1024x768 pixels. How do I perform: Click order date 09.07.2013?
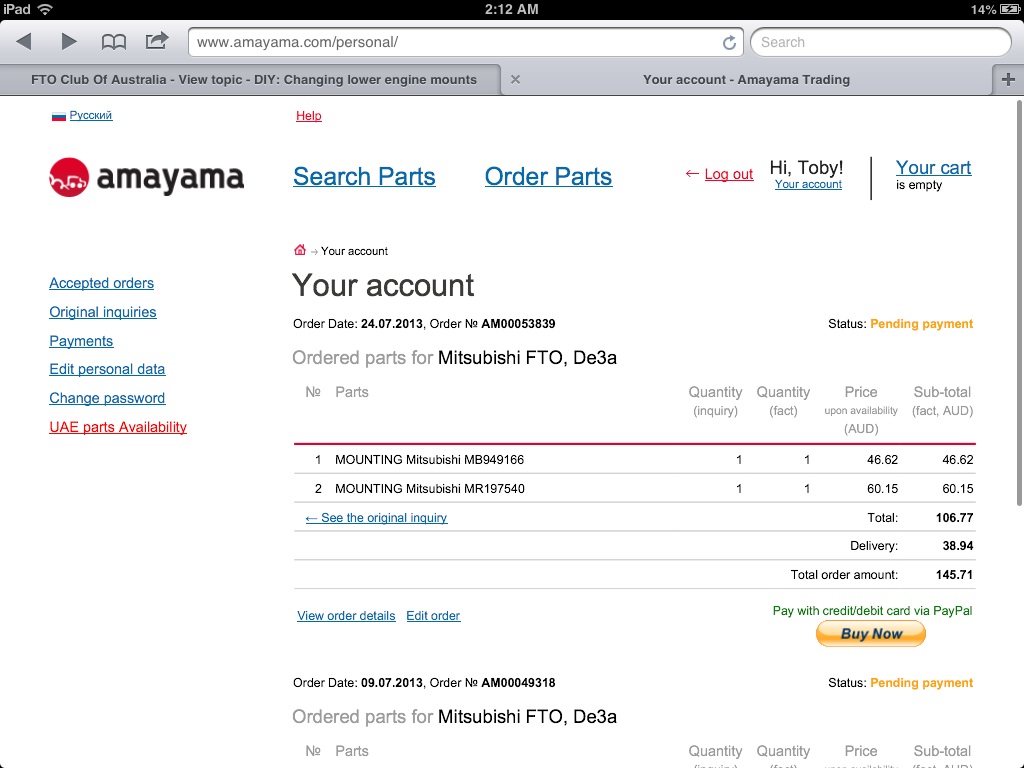(392, 683)
